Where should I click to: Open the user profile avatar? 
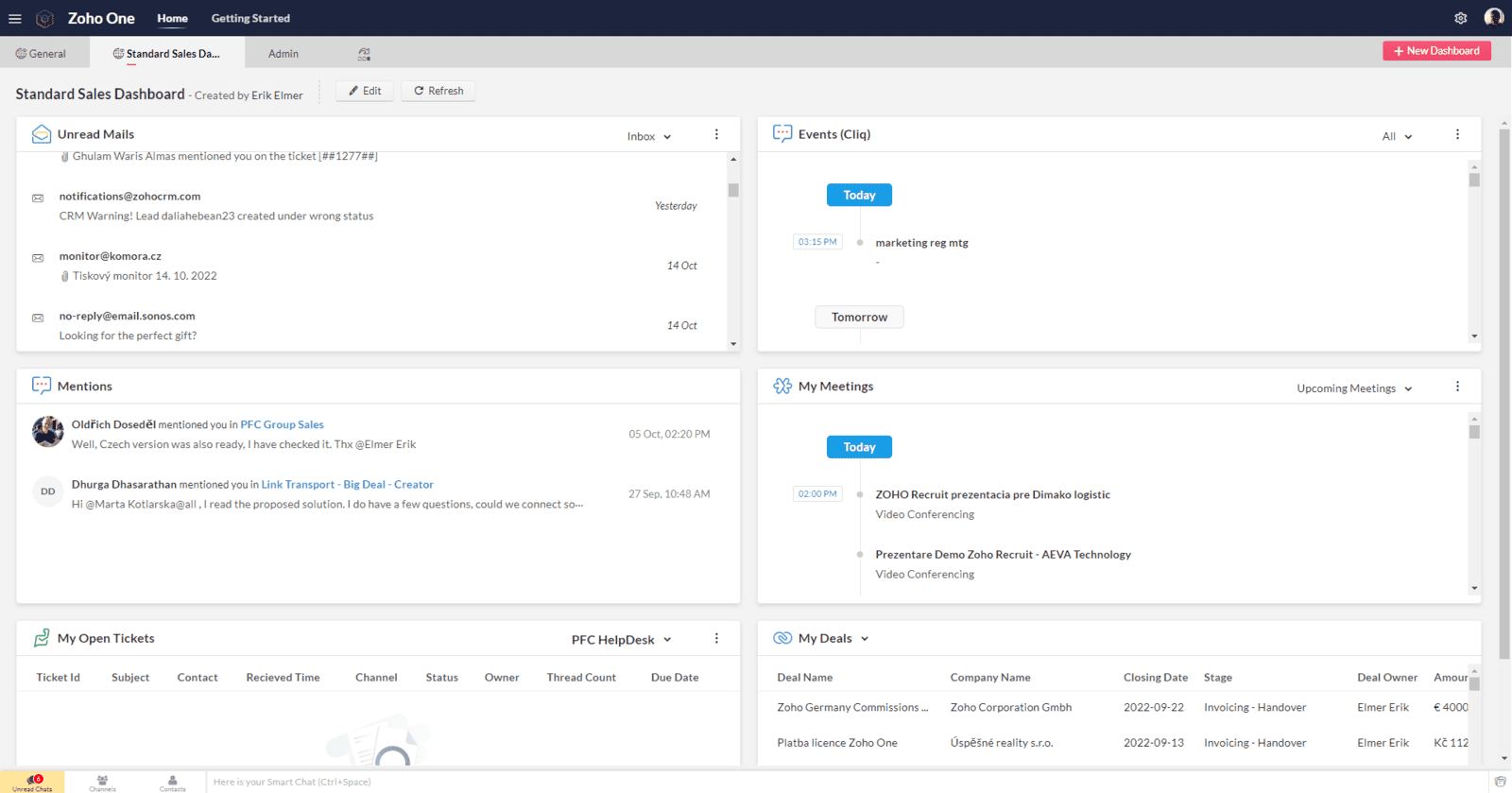point(1494,17)
